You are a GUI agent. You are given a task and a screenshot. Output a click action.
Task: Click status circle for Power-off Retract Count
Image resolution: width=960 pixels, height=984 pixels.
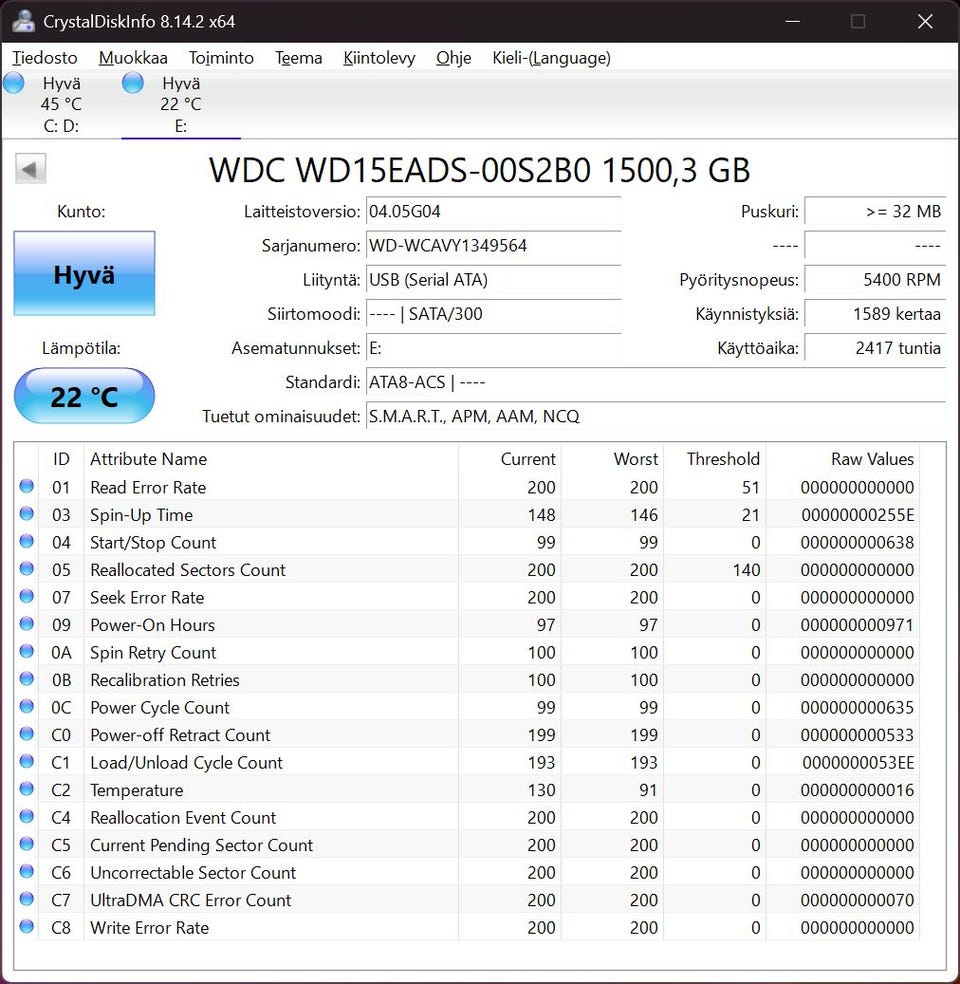click(x=26, y=734)
